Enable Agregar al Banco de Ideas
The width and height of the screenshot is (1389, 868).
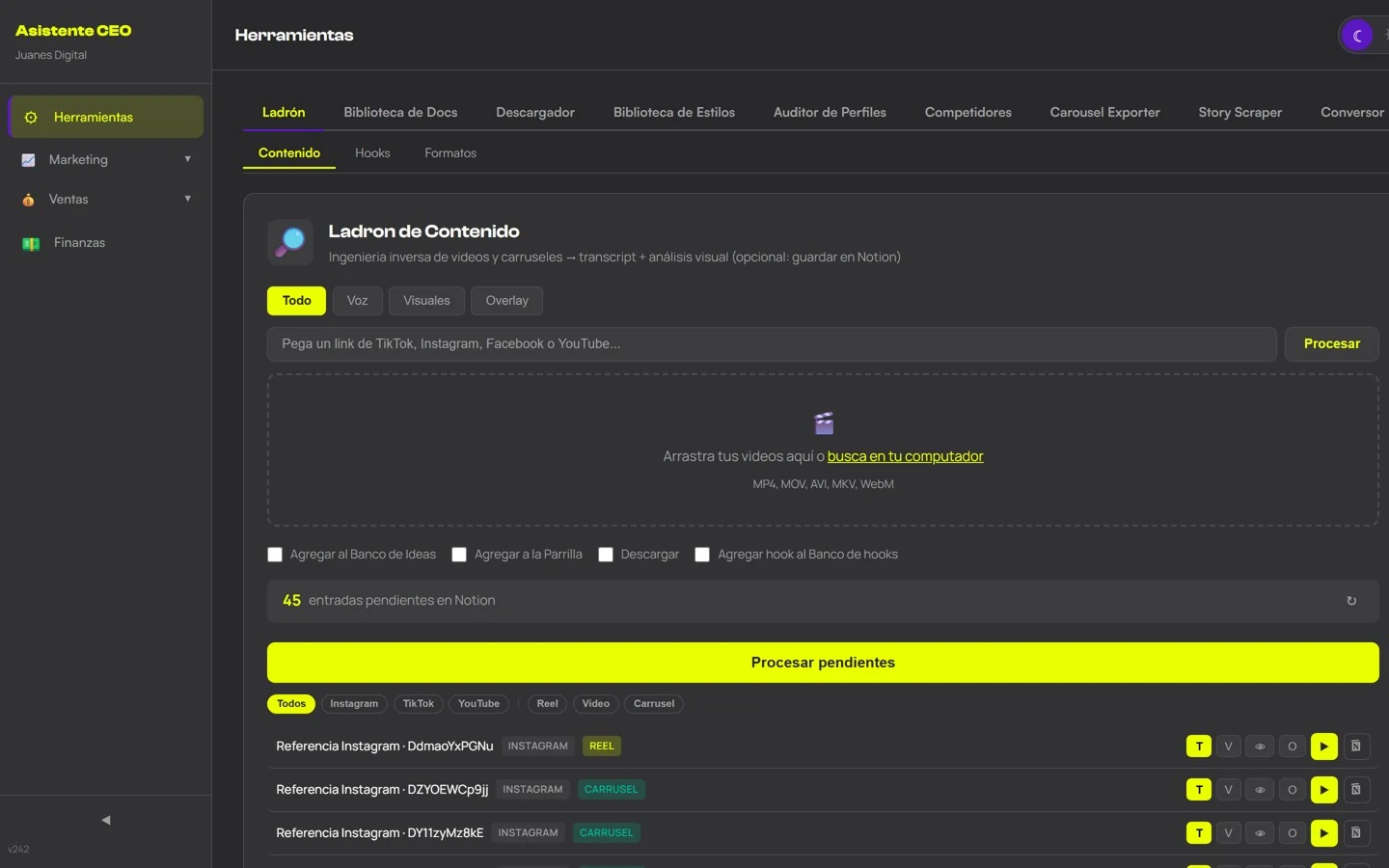click(x=275, y=555)
